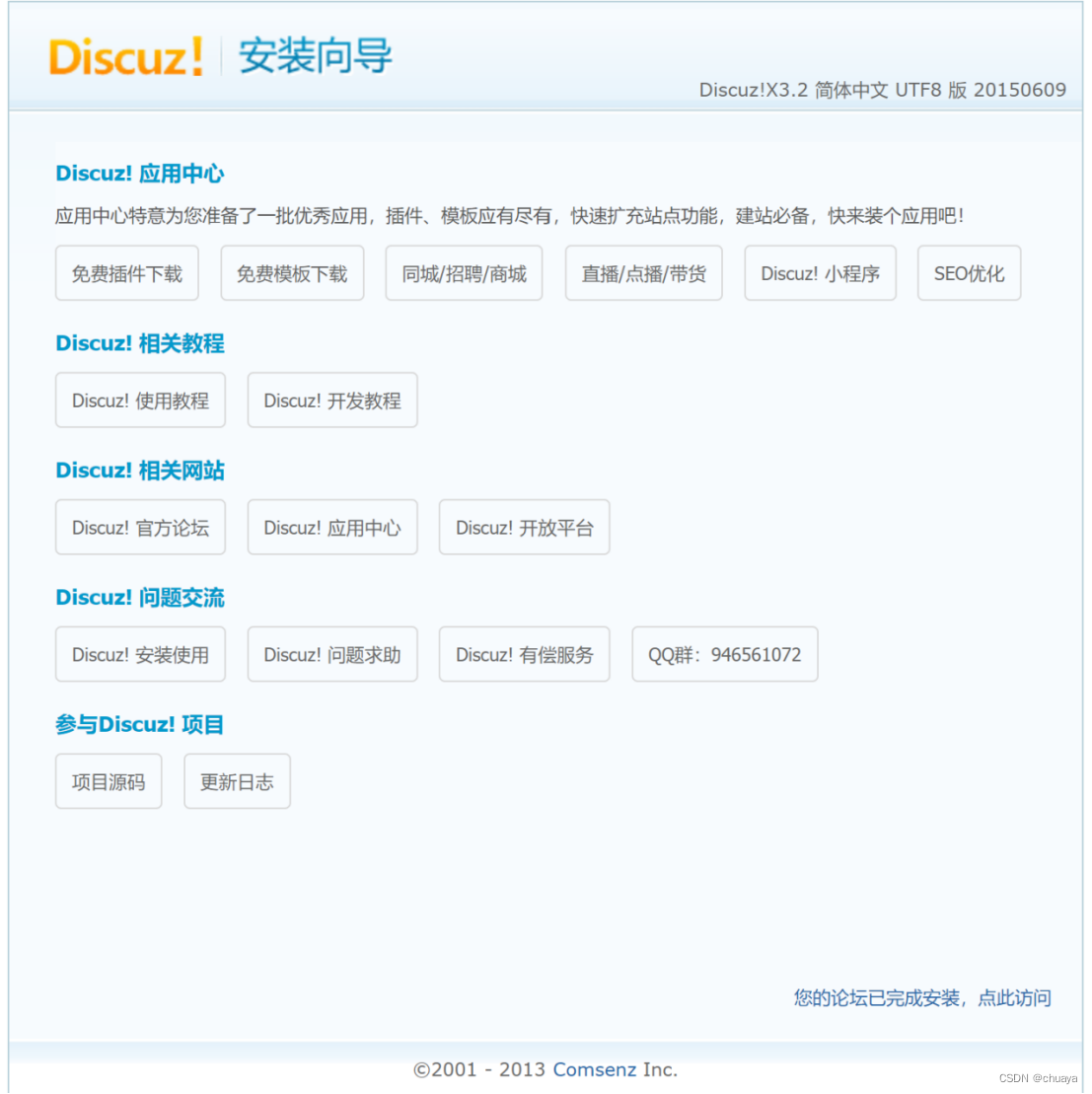Click Discuz! 小程序 button

pyautogui.click(x=820, y=273)
